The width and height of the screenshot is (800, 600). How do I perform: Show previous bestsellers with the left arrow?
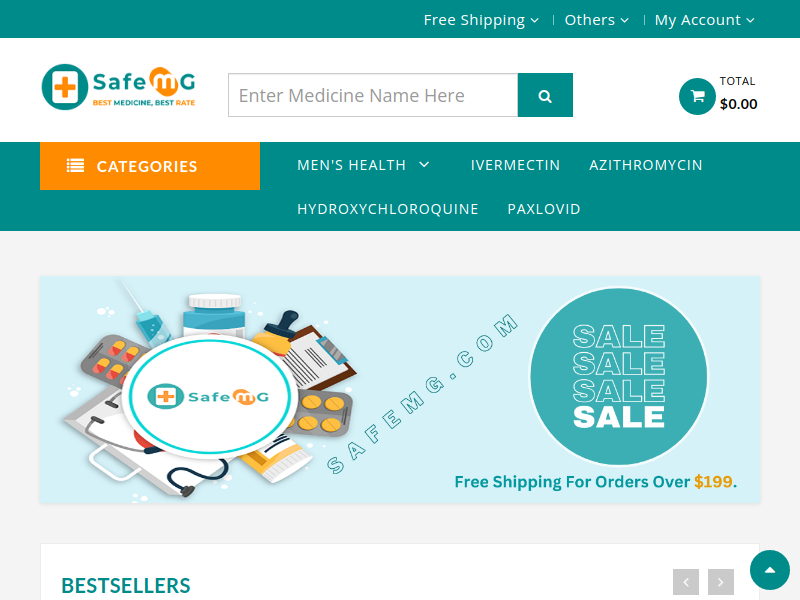click(x=686, y=582)
